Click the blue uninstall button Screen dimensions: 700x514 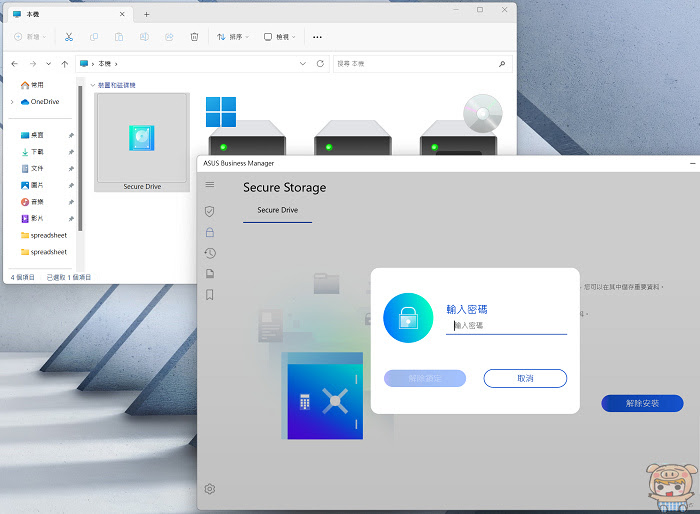tap(642, 403)
